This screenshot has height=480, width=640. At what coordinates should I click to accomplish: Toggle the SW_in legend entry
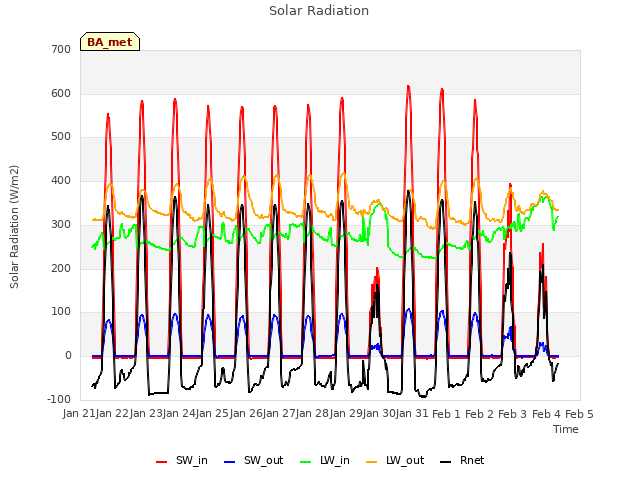pyautogui.click(x=182, y=460)
